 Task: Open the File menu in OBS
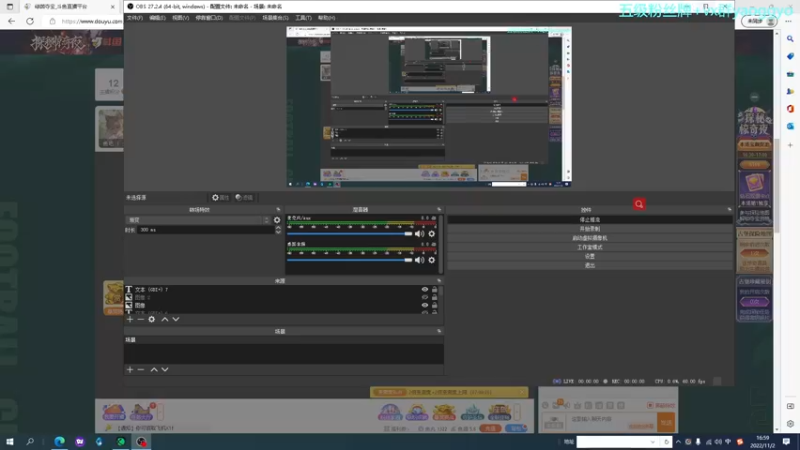click(x=135, y=18)
